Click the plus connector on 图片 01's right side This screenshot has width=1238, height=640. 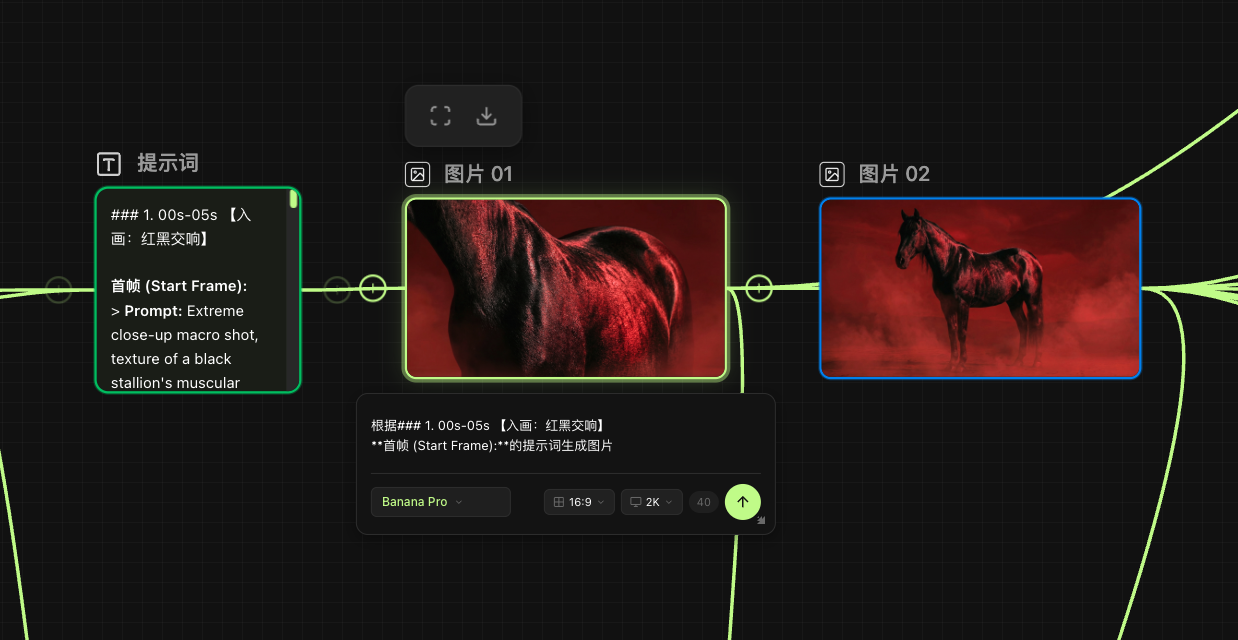click(759, 289)
